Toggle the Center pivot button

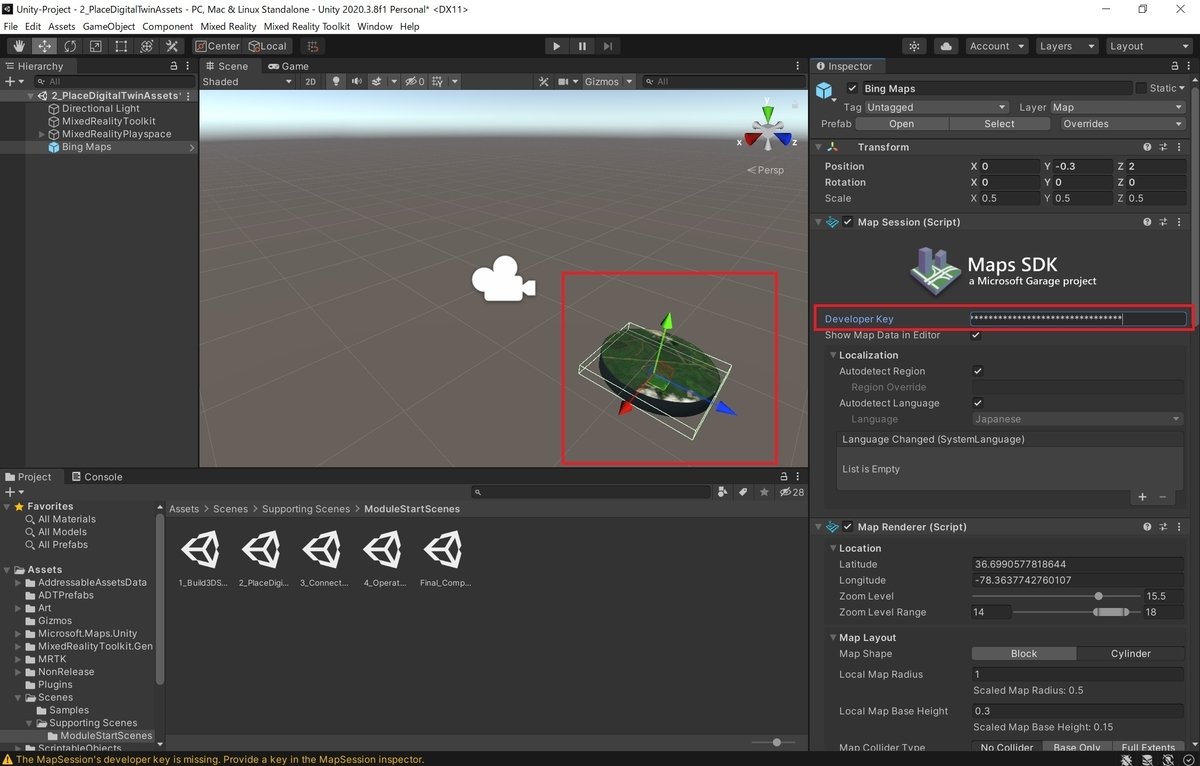pyautogui.click(x=218, y=46)
